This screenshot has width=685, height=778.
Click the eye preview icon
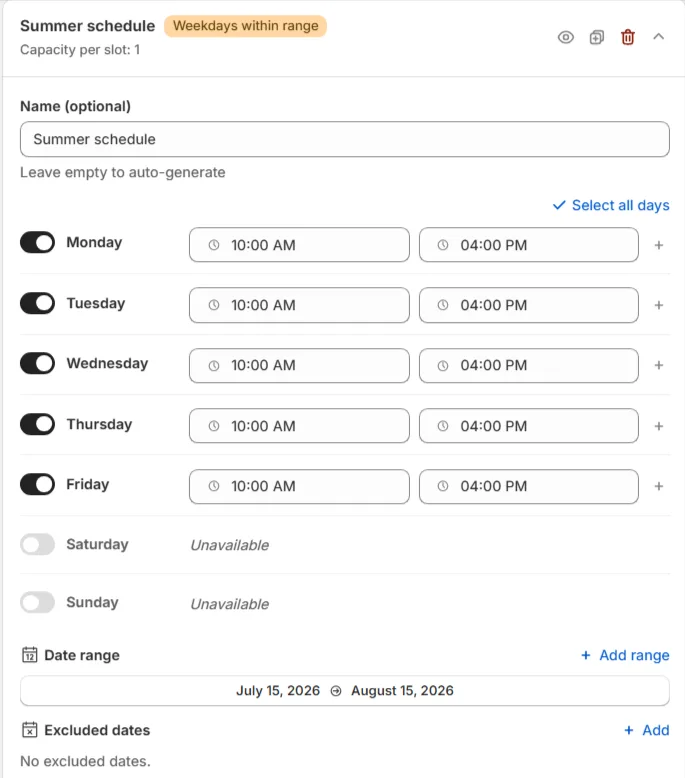tap(565, 37)
